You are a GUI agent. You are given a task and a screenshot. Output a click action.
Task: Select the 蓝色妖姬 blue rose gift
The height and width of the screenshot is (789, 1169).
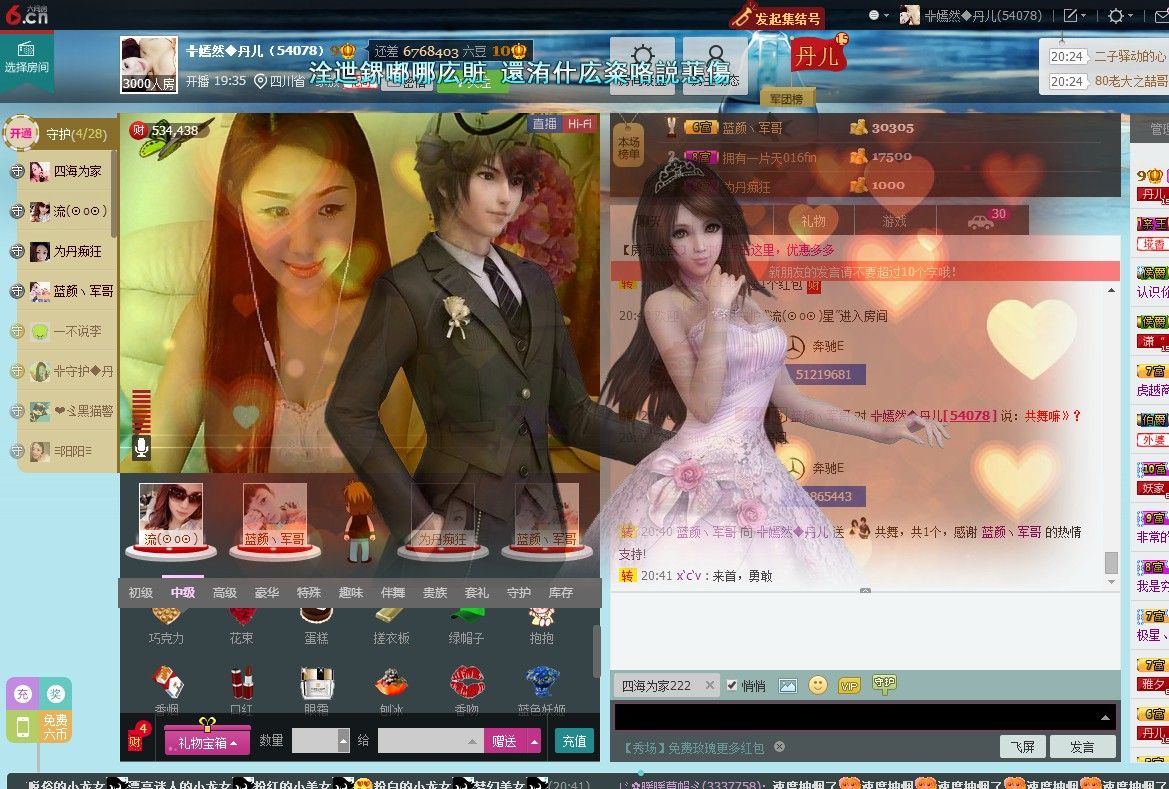tap(542, 690)
